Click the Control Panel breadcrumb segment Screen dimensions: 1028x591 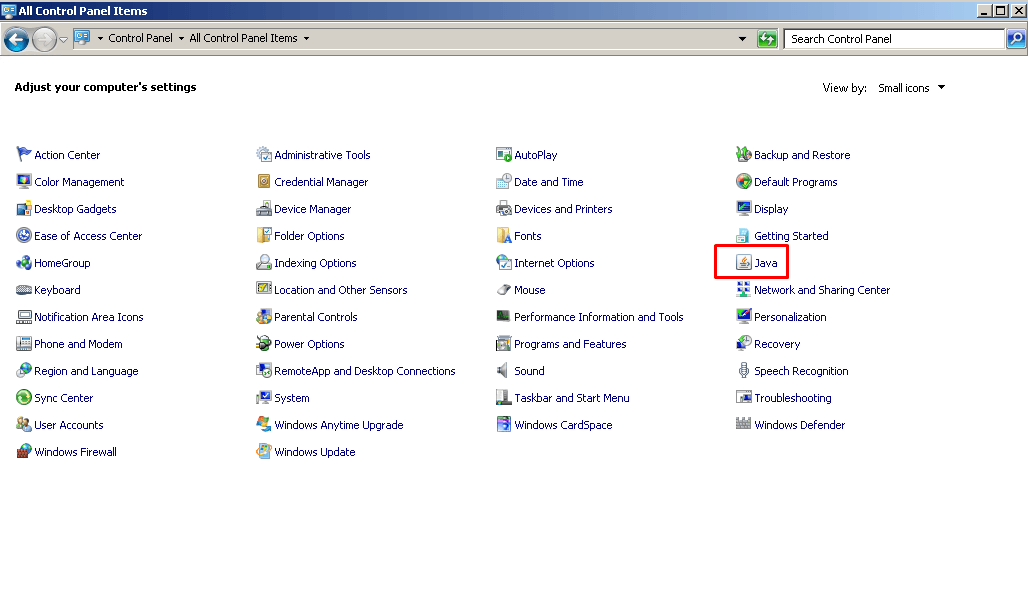(140, 38)
